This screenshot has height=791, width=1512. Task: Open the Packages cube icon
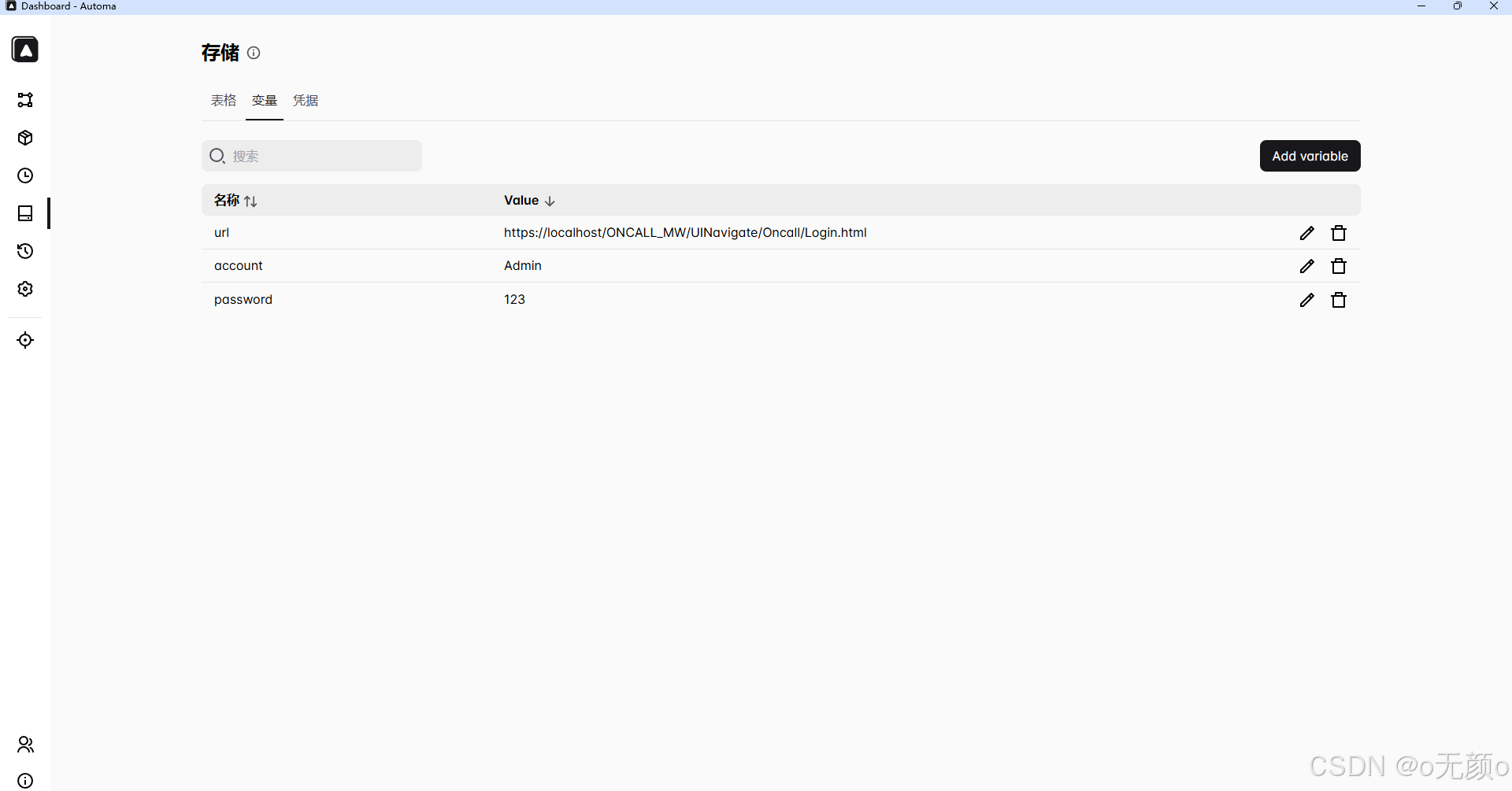coord(25,138)
